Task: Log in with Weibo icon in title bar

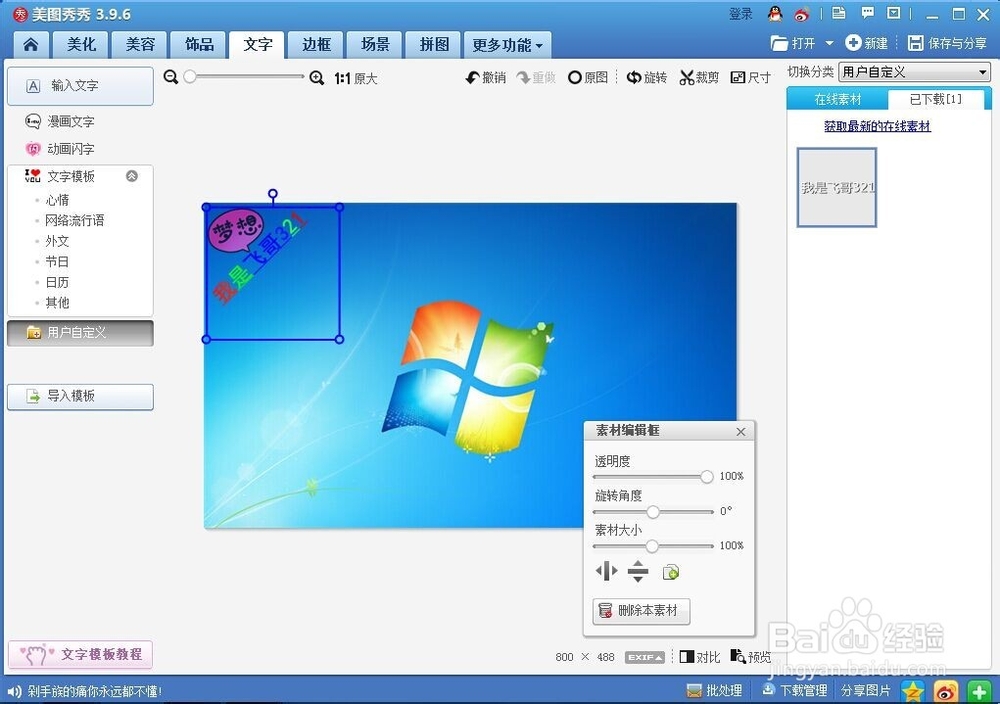Action: 802,13
